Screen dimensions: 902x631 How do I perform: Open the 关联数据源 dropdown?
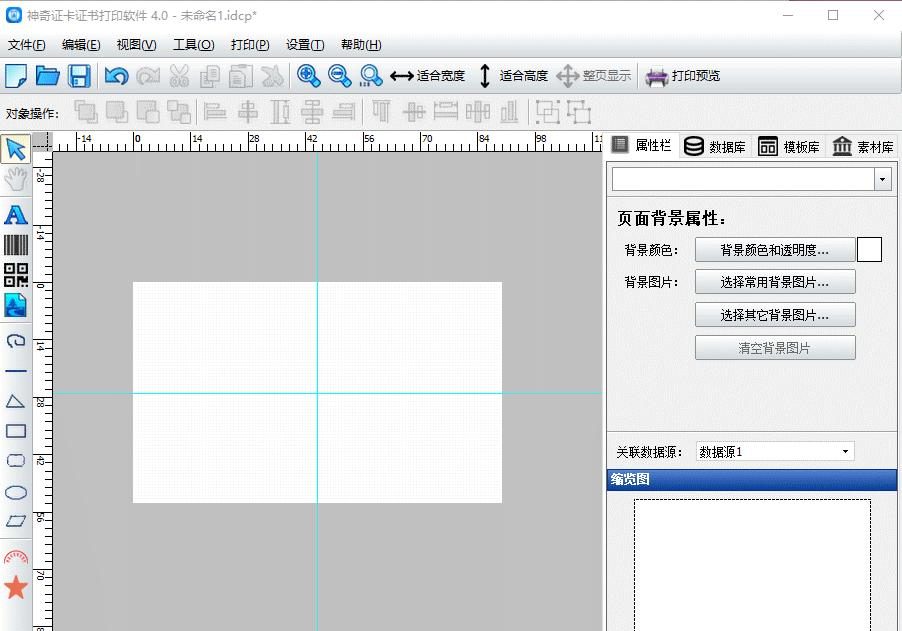[x=775, y=452]
